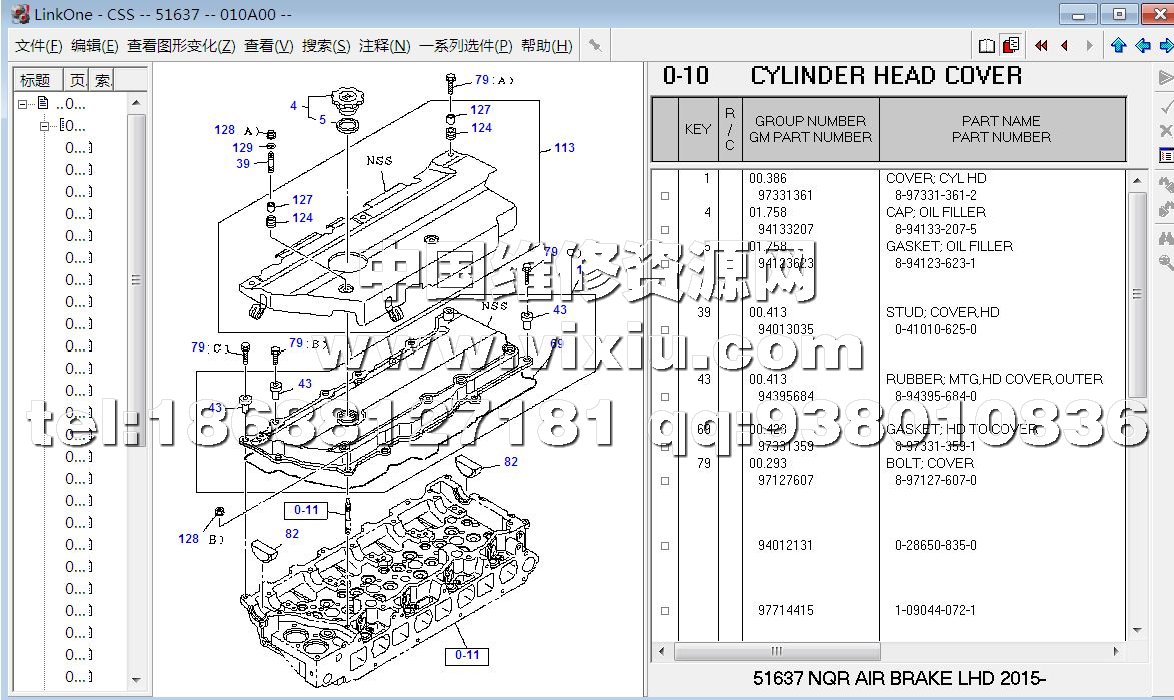Open the 搜索(S) menu

pyautogui.click(x=326, y=46)
